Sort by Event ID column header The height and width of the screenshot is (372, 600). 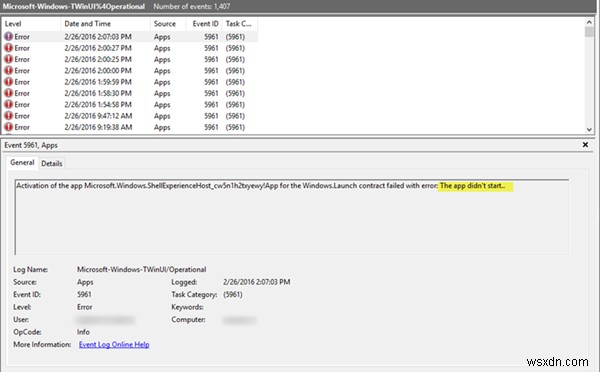[x=205, y=24]
